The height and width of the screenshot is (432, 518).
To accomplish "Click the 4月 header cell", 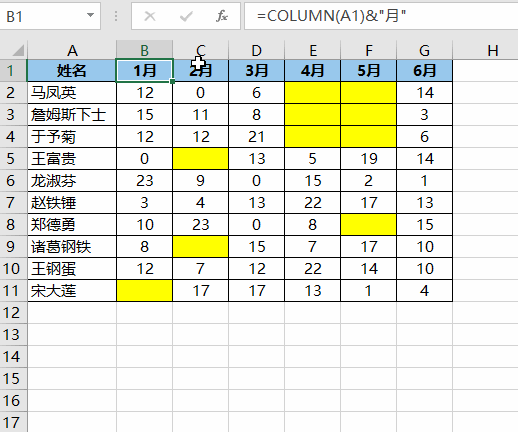I will [312, 71].
